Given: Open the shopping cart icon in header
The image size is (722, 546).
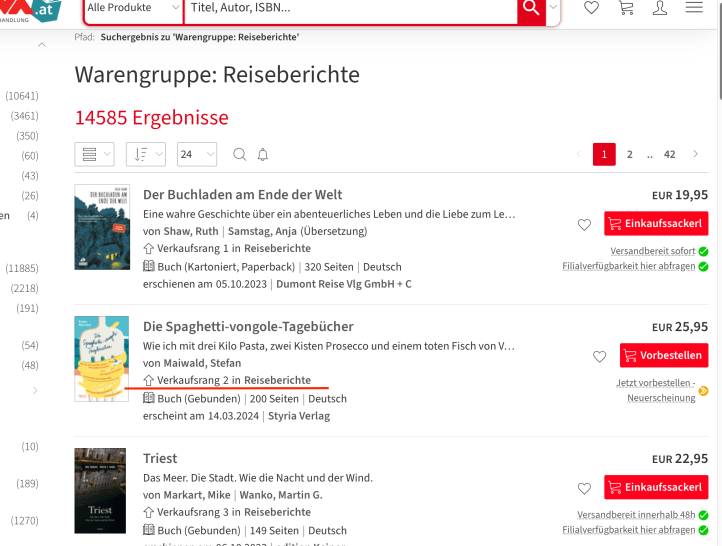Looking at the screenshot, I should pyautogui.click(x=626, y=8).
